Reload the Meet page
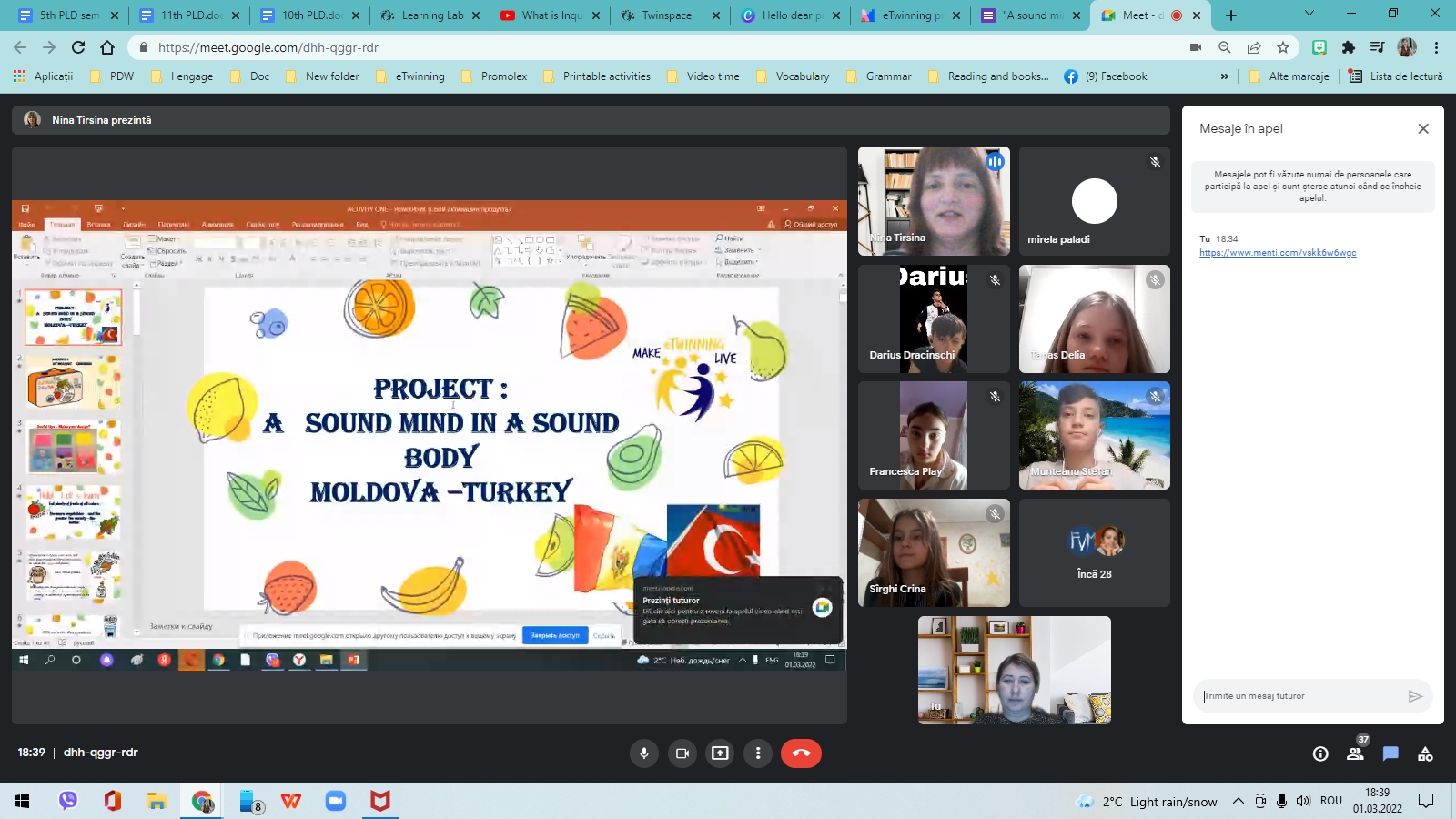This screenshot has width=1456, height=819. click(78, 47)
